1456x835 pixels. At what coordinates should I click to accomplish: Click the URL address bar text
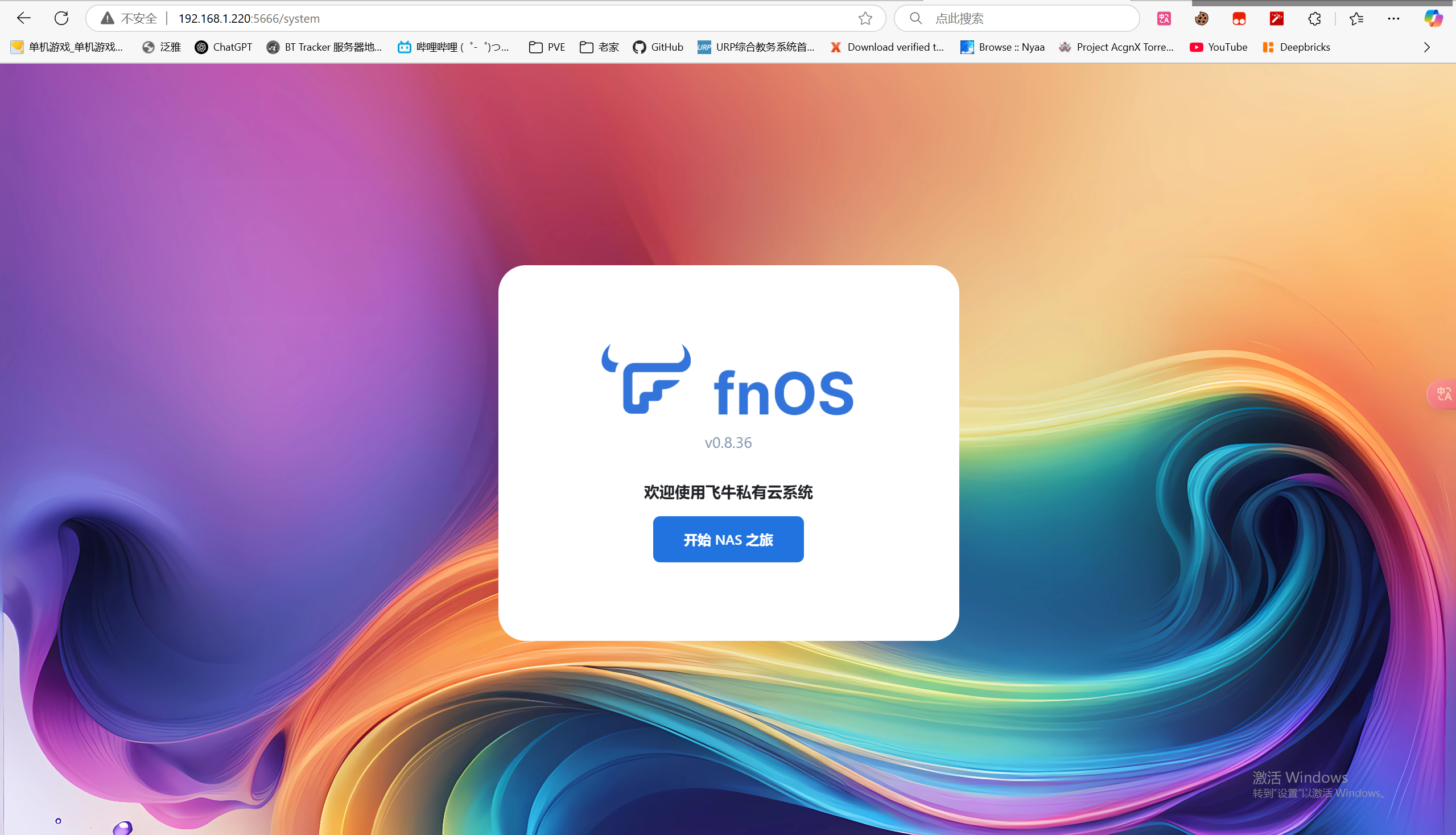click(249, 18)
